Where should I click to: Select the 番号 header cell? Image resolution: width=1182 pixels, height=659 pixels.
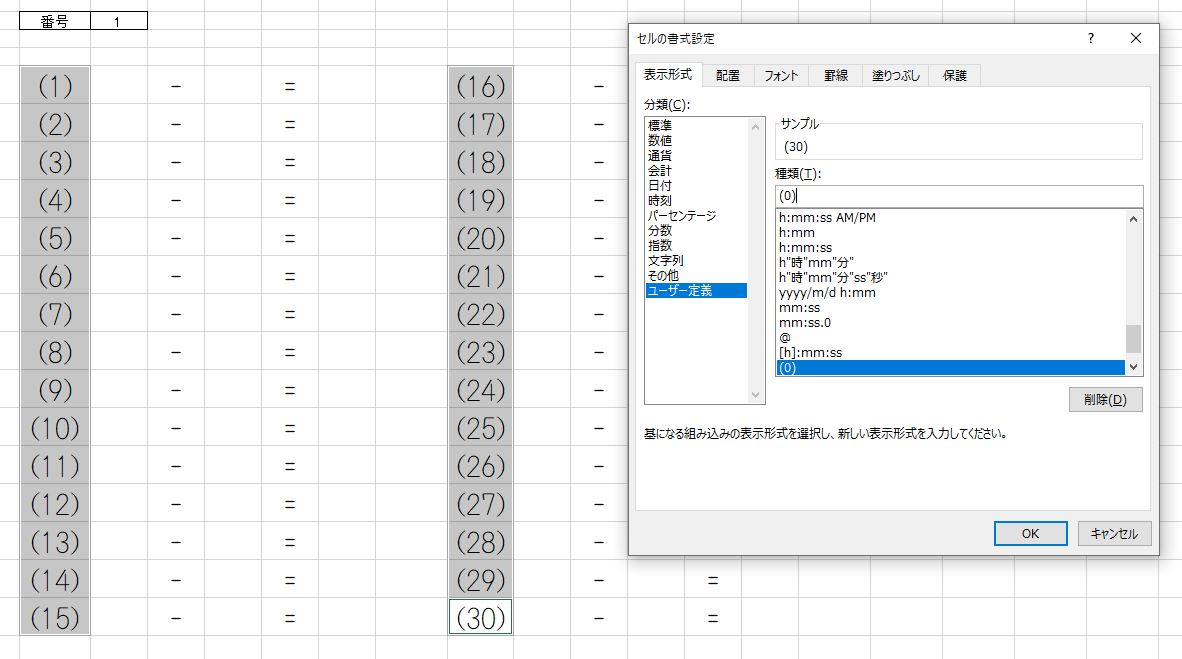point(55,21)
